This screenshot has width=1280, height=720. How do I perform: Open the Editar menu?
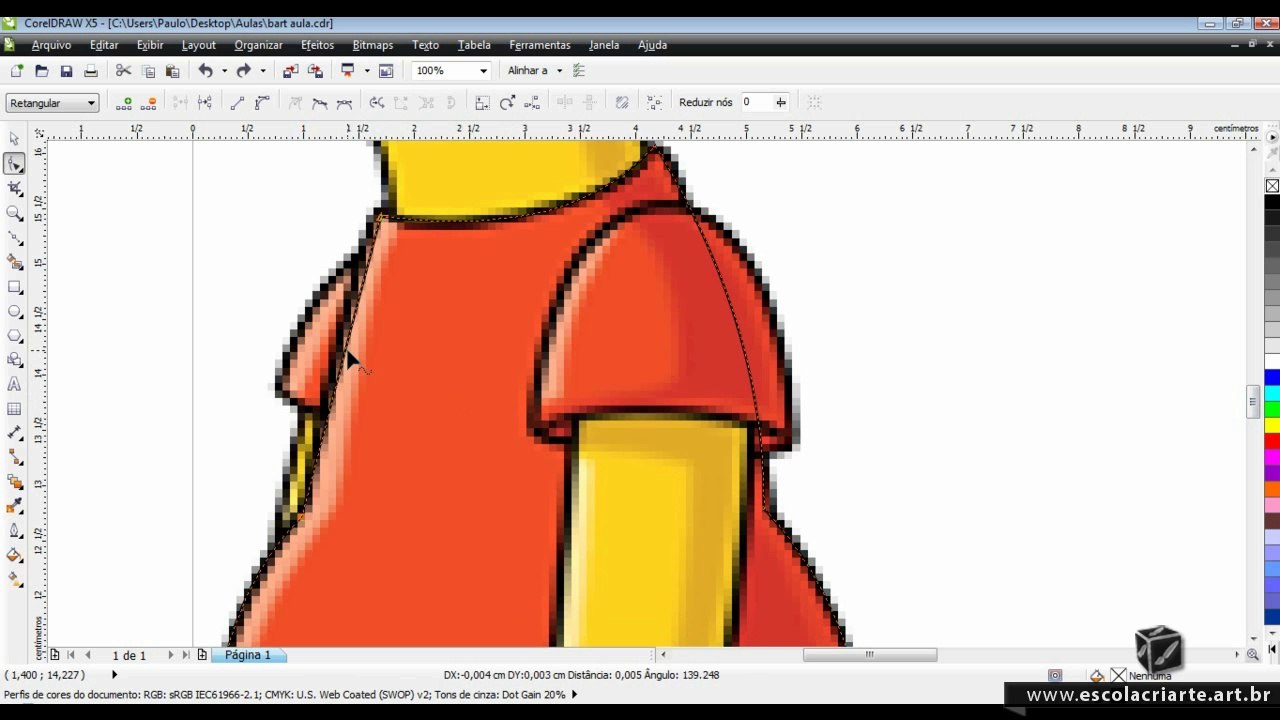tap(104, 45)
